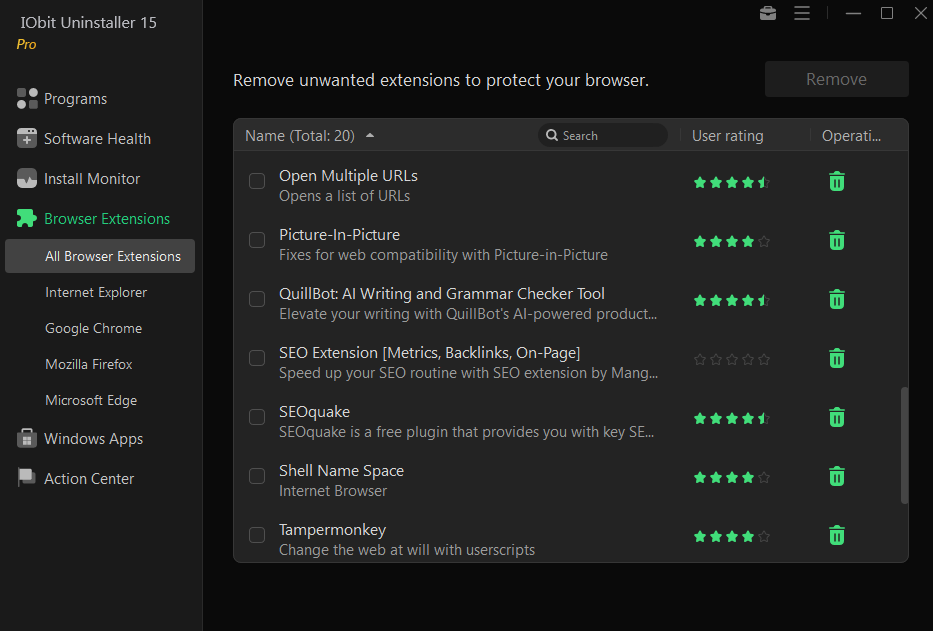Open the toolbox briefcase icon in title bar
The image size is (933, 631).
(768, 13)
